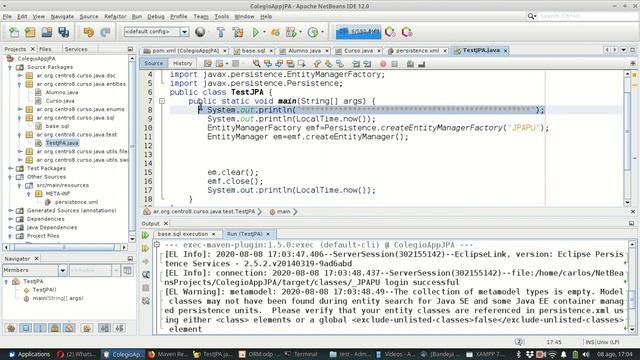Open the default config dropdown

[x=184, y=32]
